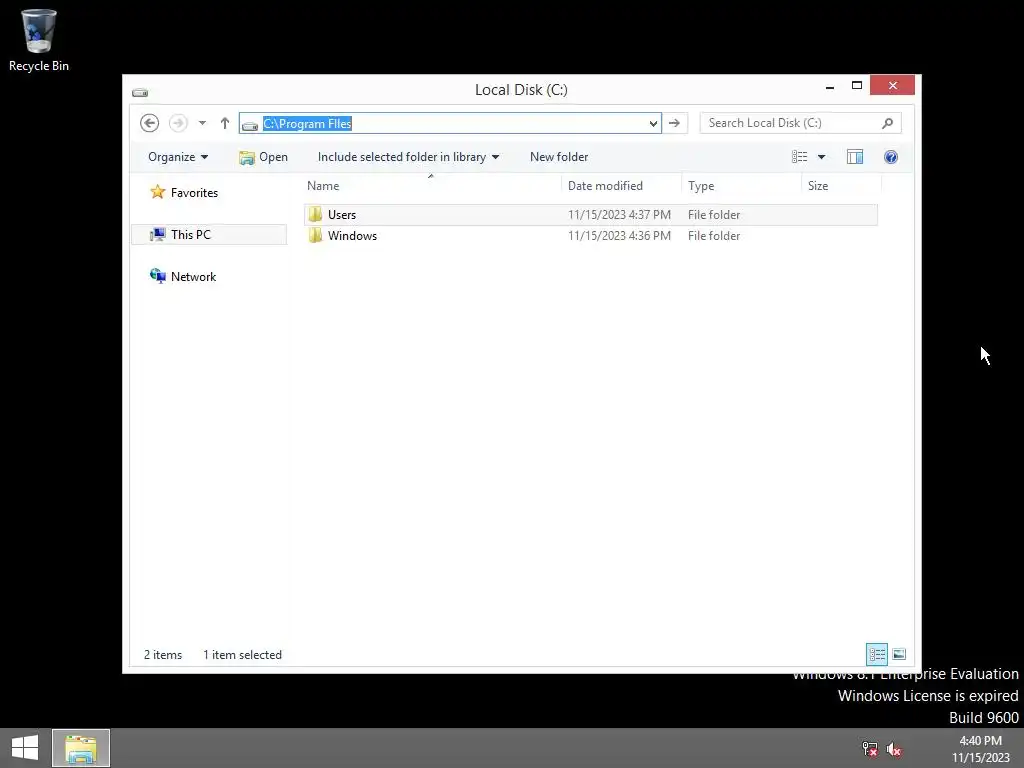1024x768 pixels.
Task: Switch to Details view in the status bar
Action: [876, 654]
